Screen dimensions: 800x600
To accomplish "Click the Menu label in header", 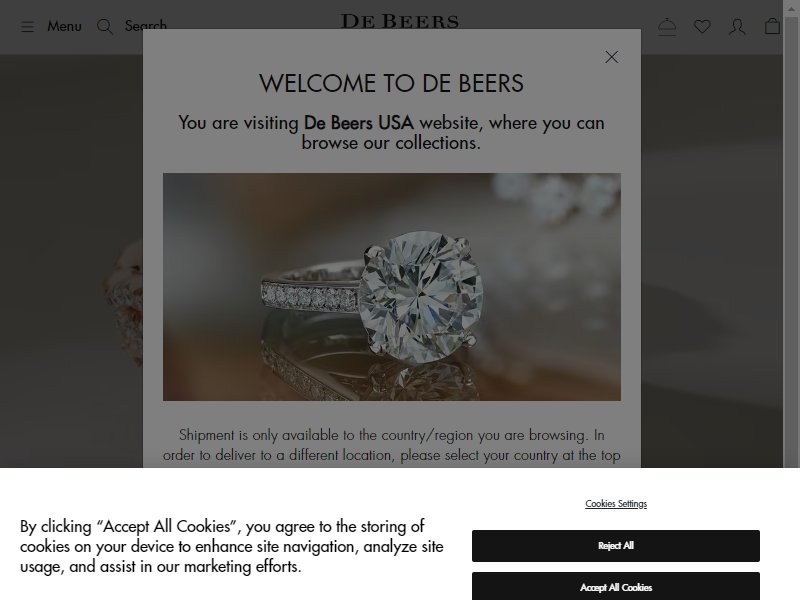I will pyautogui.click(x=64, y=26).
